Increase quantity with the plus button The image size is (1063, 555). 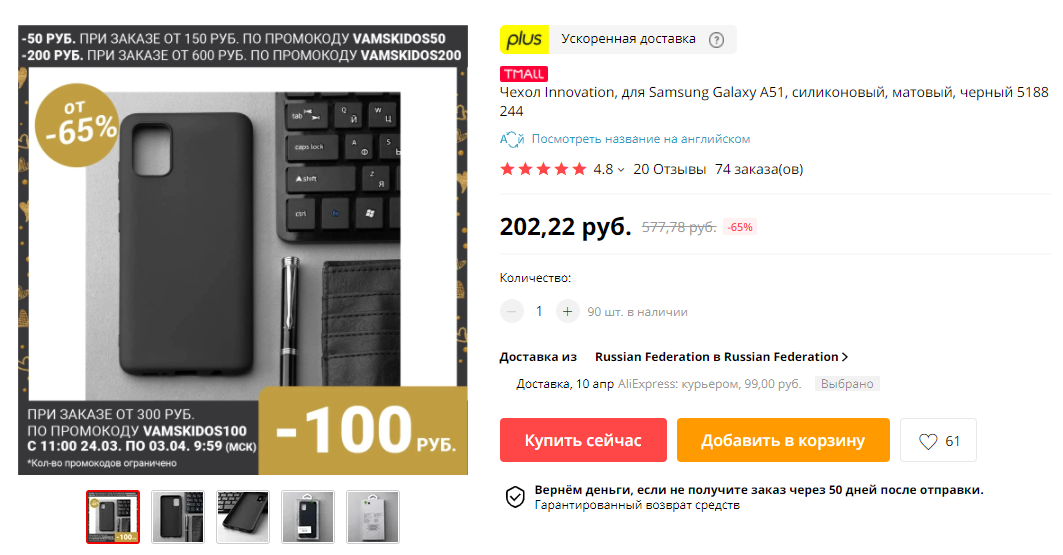(567, 312)
